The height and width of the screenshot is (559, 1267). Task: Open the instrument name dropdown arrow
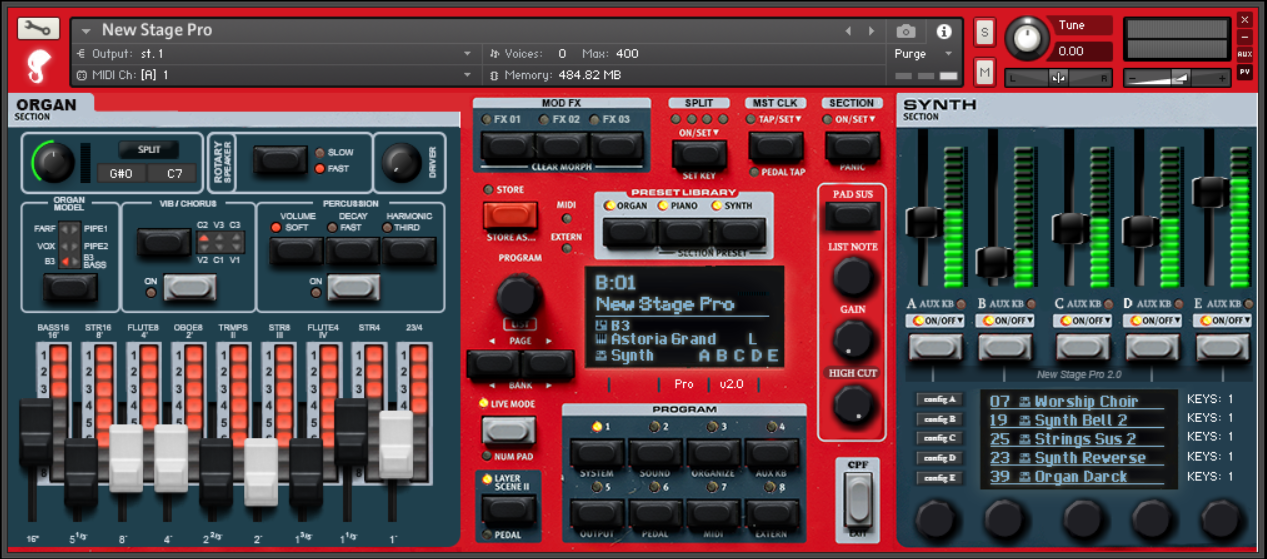pyautogui.click(x=87, y=31)
